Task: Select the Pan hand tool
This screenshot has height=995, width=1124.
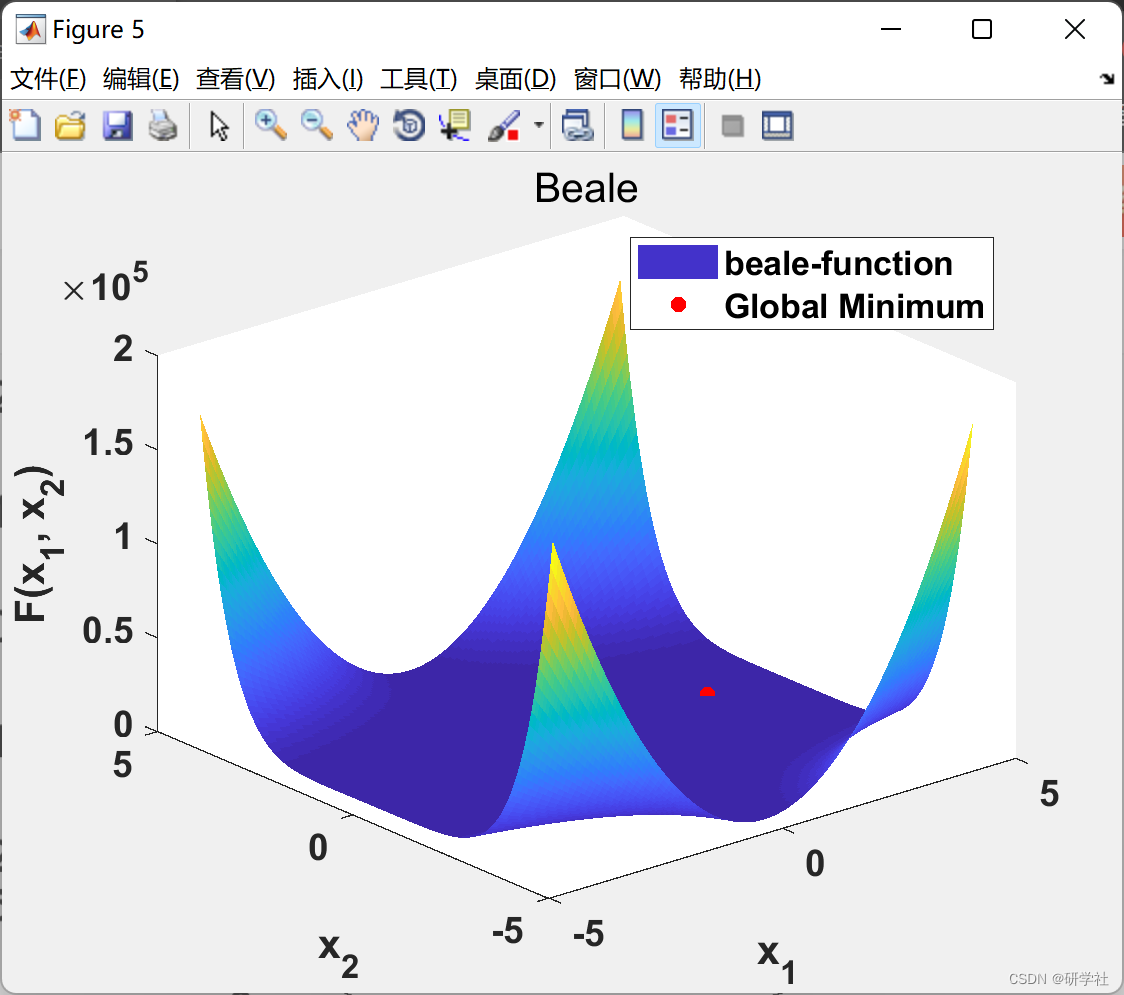Action: pos(363,125)
